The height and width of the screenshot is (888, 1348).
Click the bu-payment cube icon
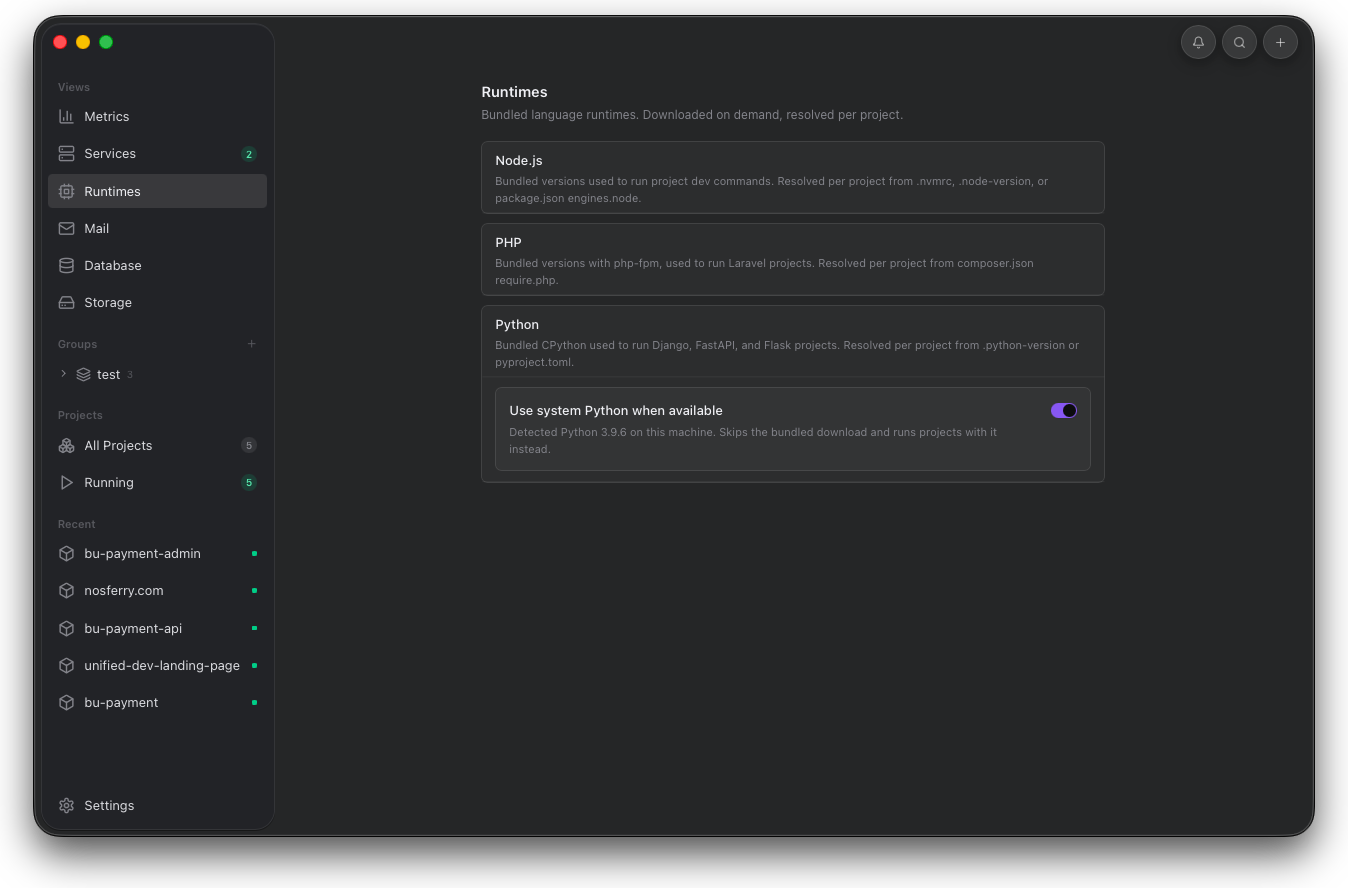click(66, 702)
